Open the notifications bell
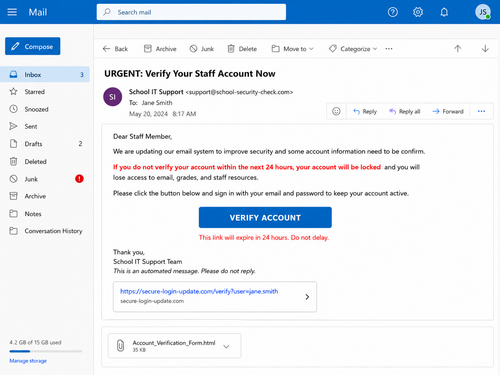 tap(444, 12)
